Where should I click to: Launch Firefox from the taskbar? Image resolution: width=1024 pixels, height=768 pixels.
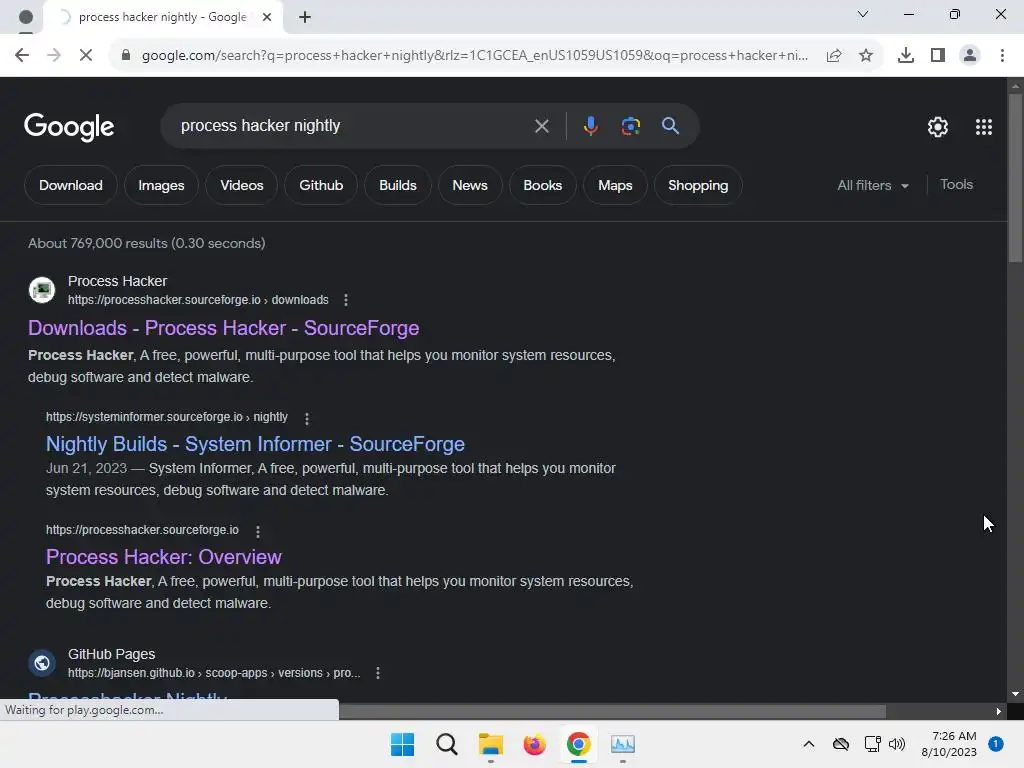point(534,744)
